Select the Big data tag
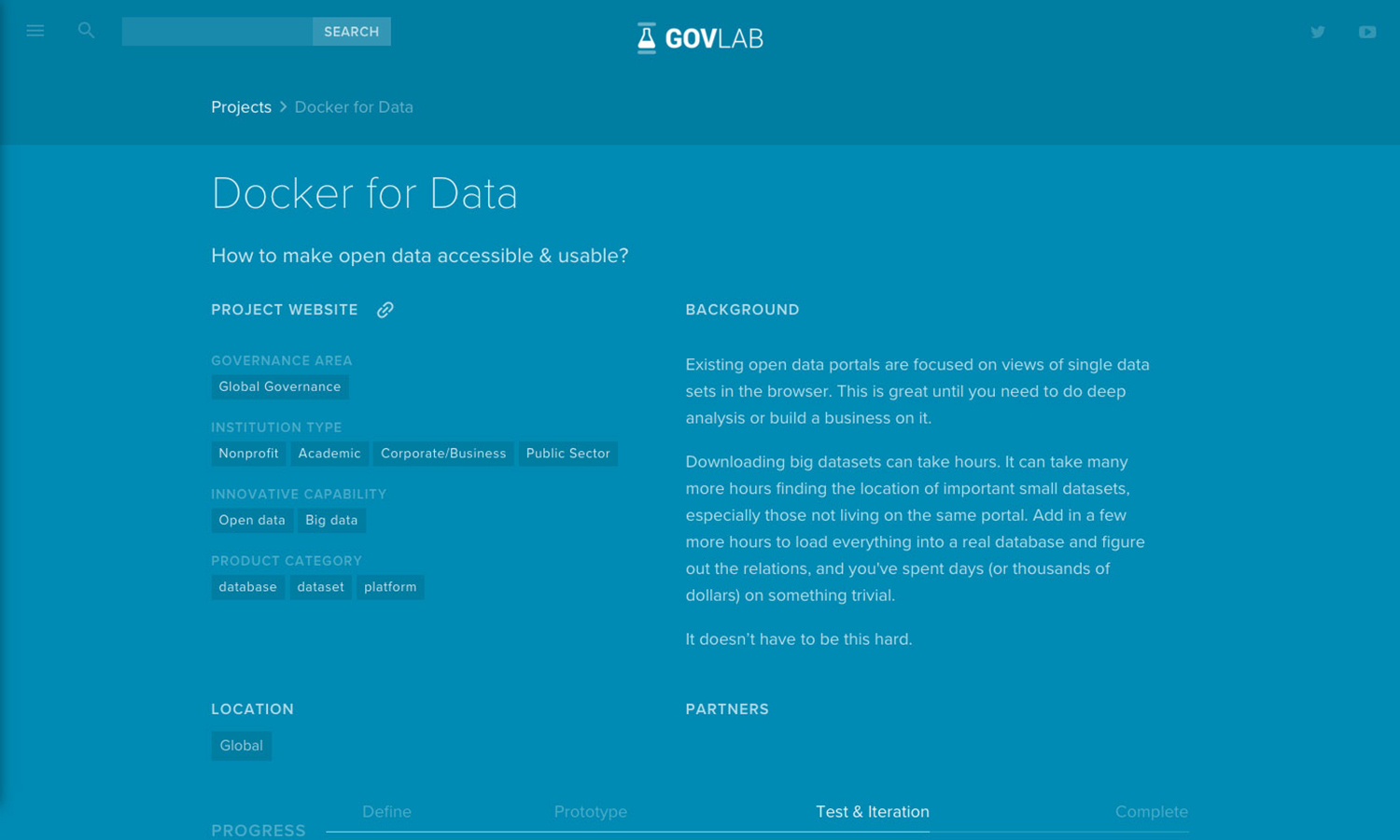Screen dimensions: 1400x840 coord(331,520)
